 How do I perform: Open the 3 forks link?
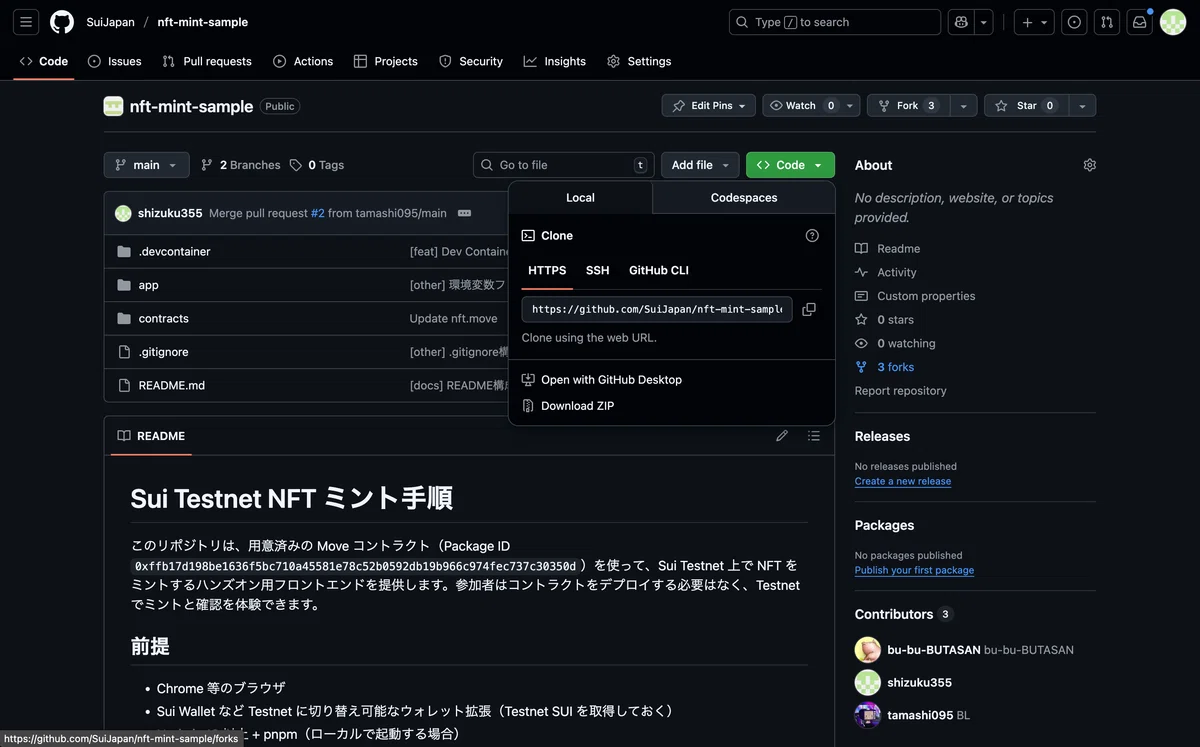895,367
